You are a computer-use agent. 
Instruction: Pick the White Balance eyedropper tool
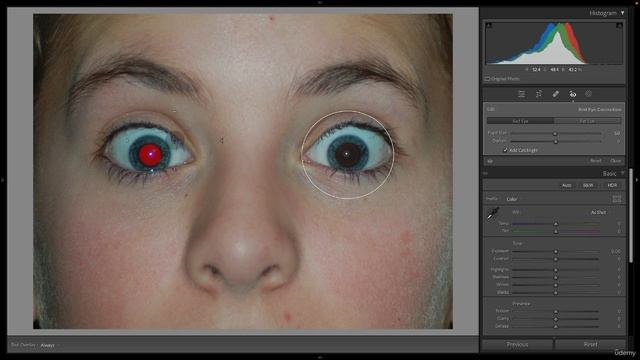(x=493, y=213)
